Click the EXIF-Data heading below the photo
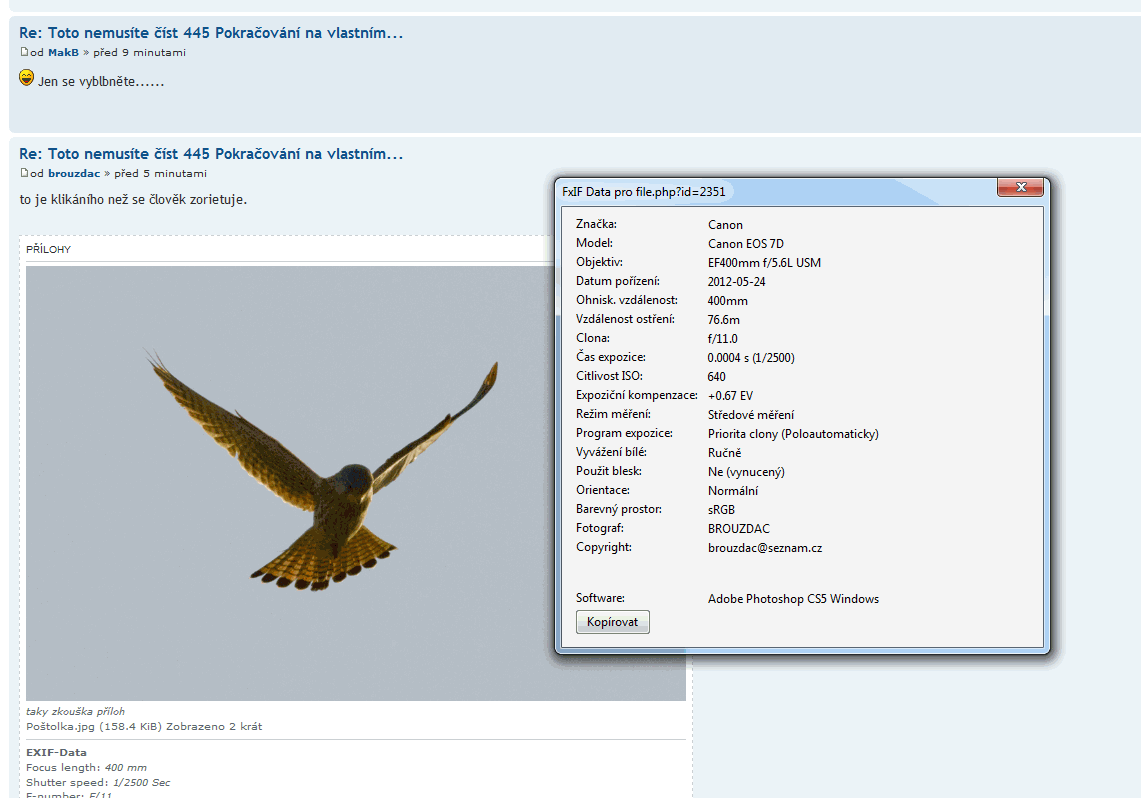 [56, 752]
